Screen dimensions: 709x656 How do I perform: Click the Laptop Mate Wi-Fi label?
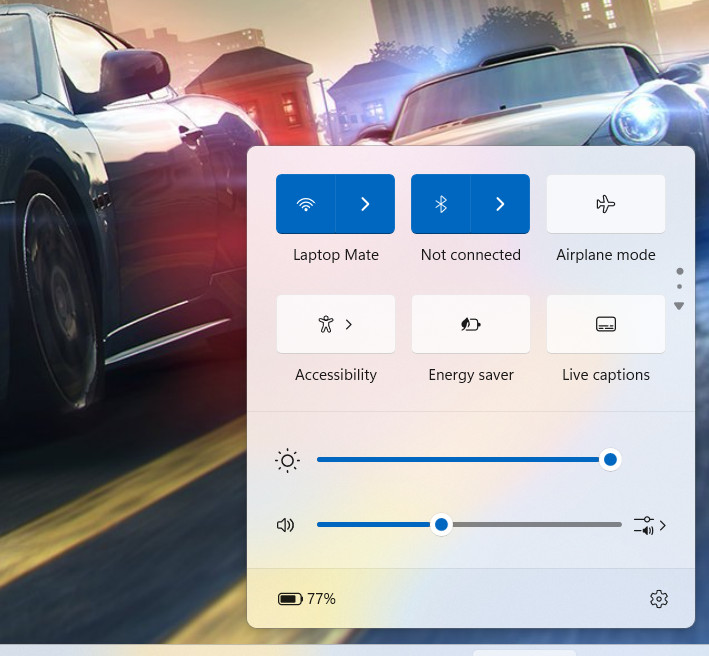pos(336,255)
